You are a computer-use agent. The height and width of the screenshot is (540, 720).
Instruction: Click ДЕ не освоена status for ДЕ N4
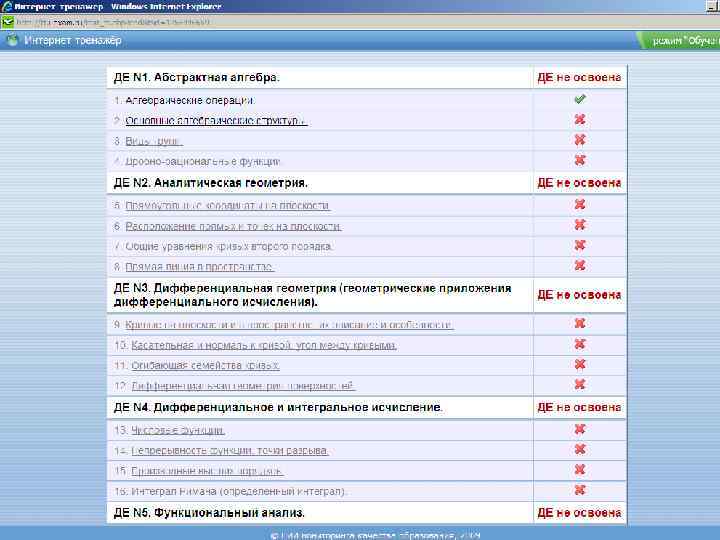[579, 407]
